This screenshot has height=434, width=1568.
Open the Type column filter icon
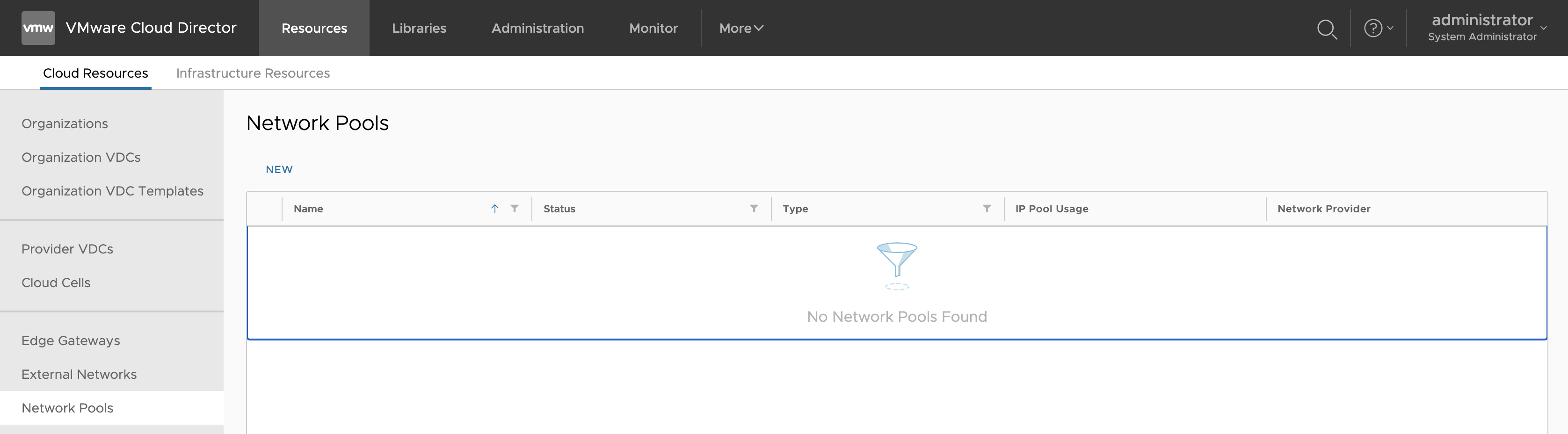986,209
